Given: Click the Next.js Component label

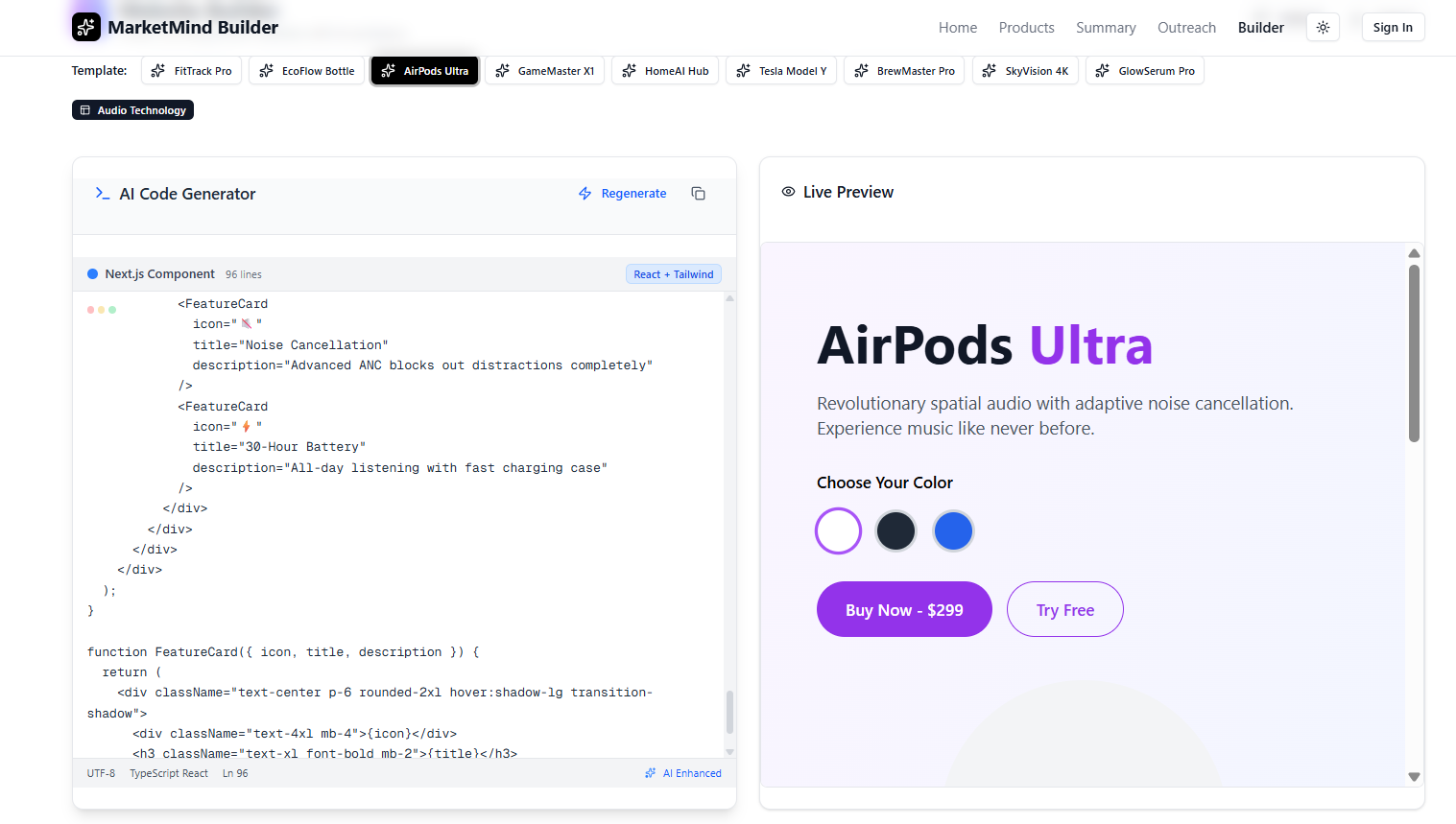Looking at the screenshot, I should (x=160, y=274).
